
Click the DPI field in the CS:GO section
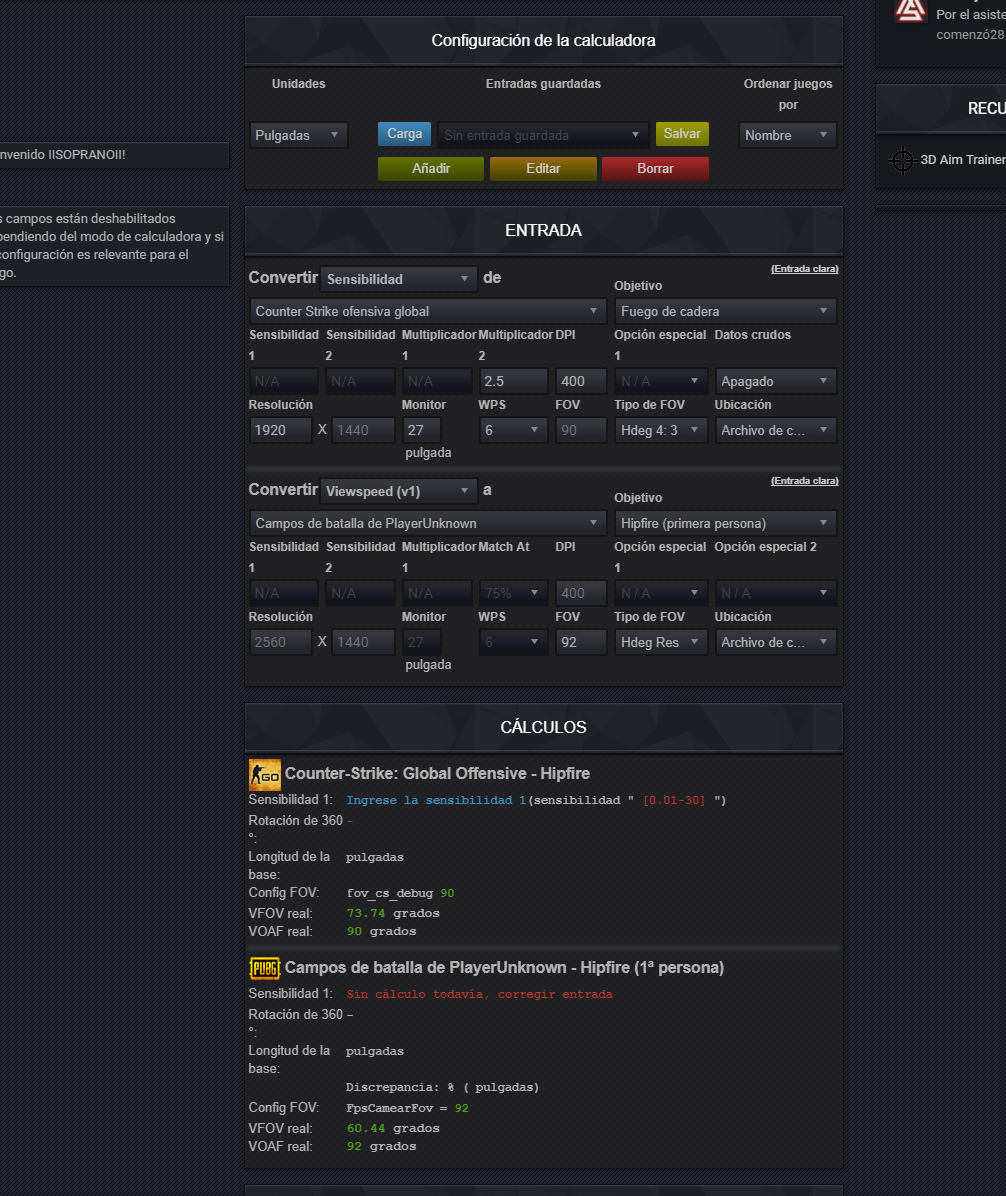pos(581,381)
